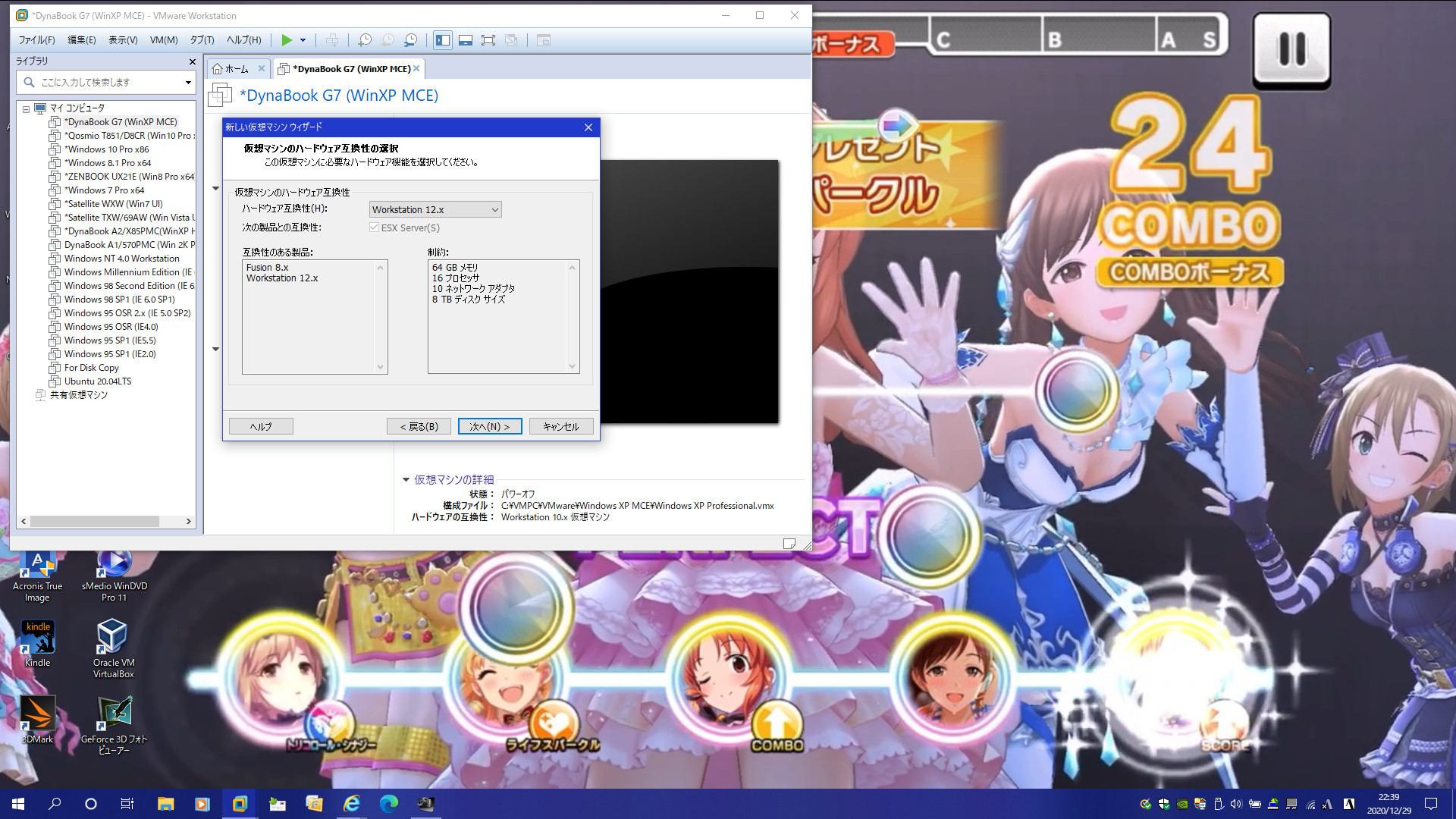Select *Windows 8.1 Pro x64 VM

(x=108, y=163)
